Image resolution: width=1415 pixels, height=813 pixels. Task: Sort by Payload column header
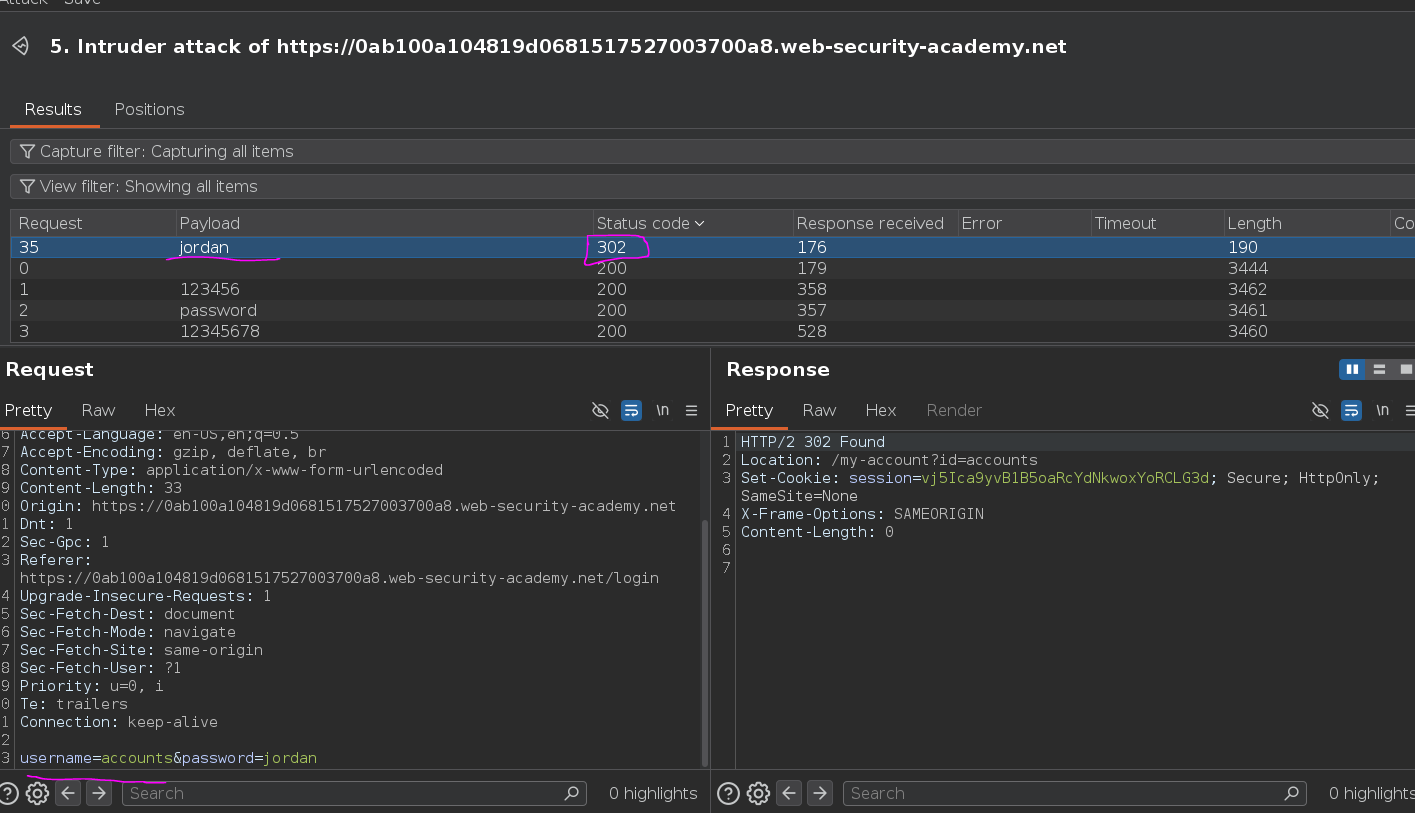click(382, 223)
